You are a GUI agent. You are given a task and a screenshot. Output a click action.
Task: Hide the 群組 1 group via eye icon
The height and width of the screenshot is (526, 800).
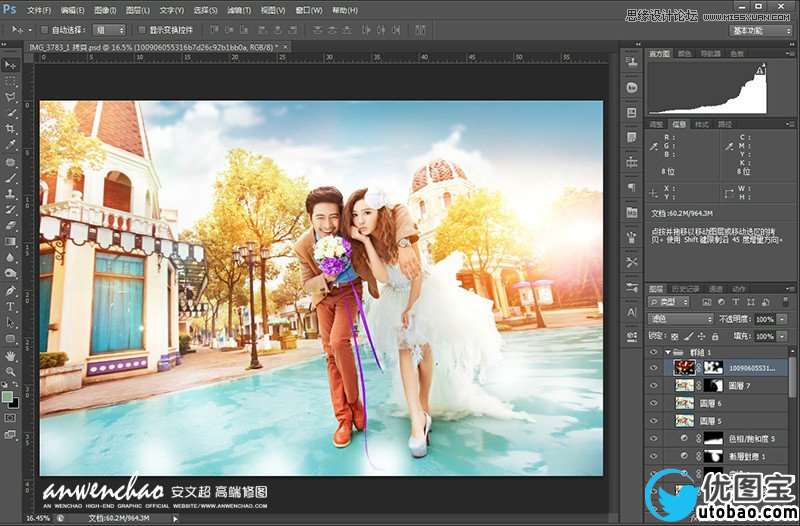click(x=654, y=353)
